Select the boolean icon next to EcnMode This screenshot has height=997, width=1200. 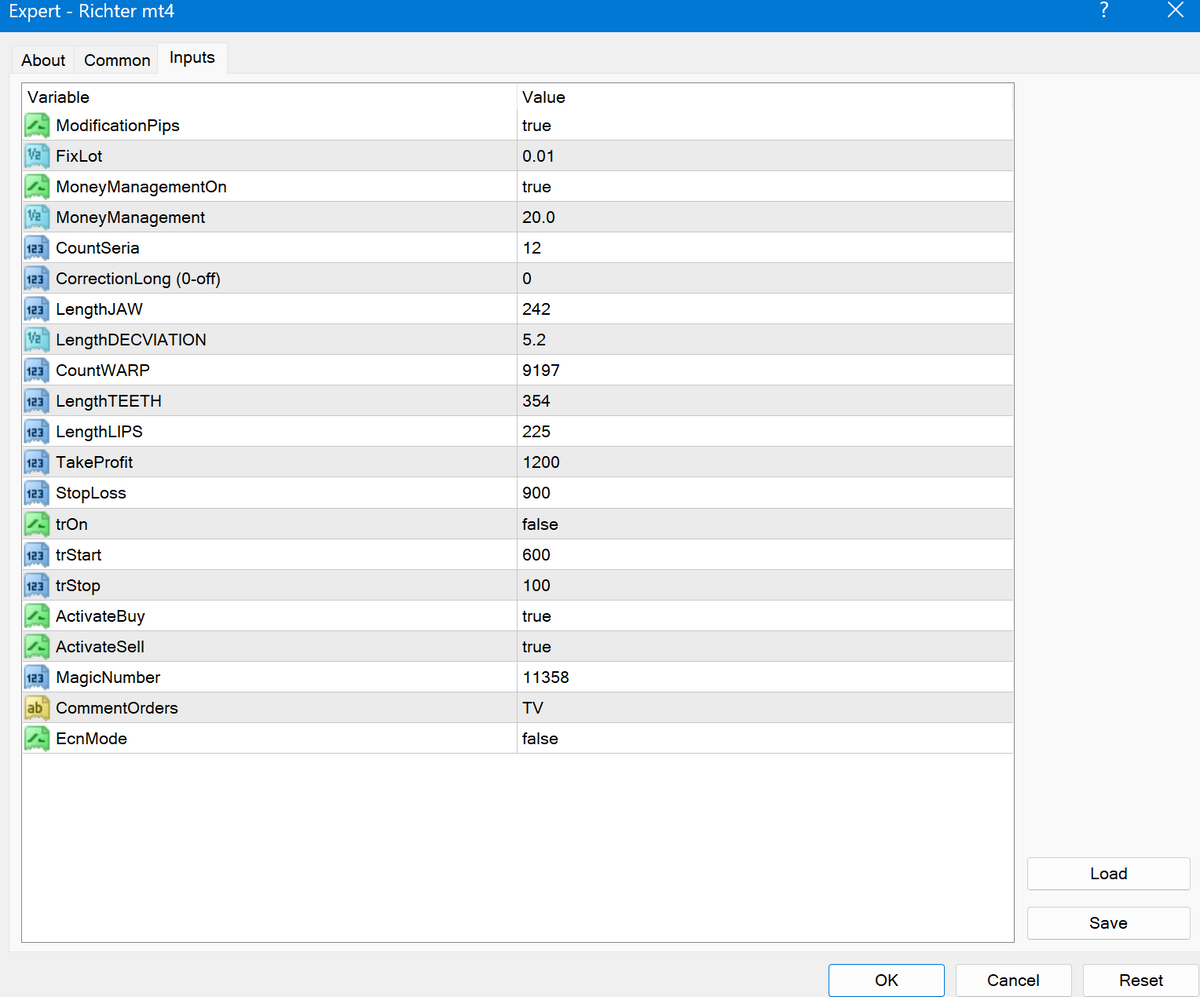pos(37,739)
